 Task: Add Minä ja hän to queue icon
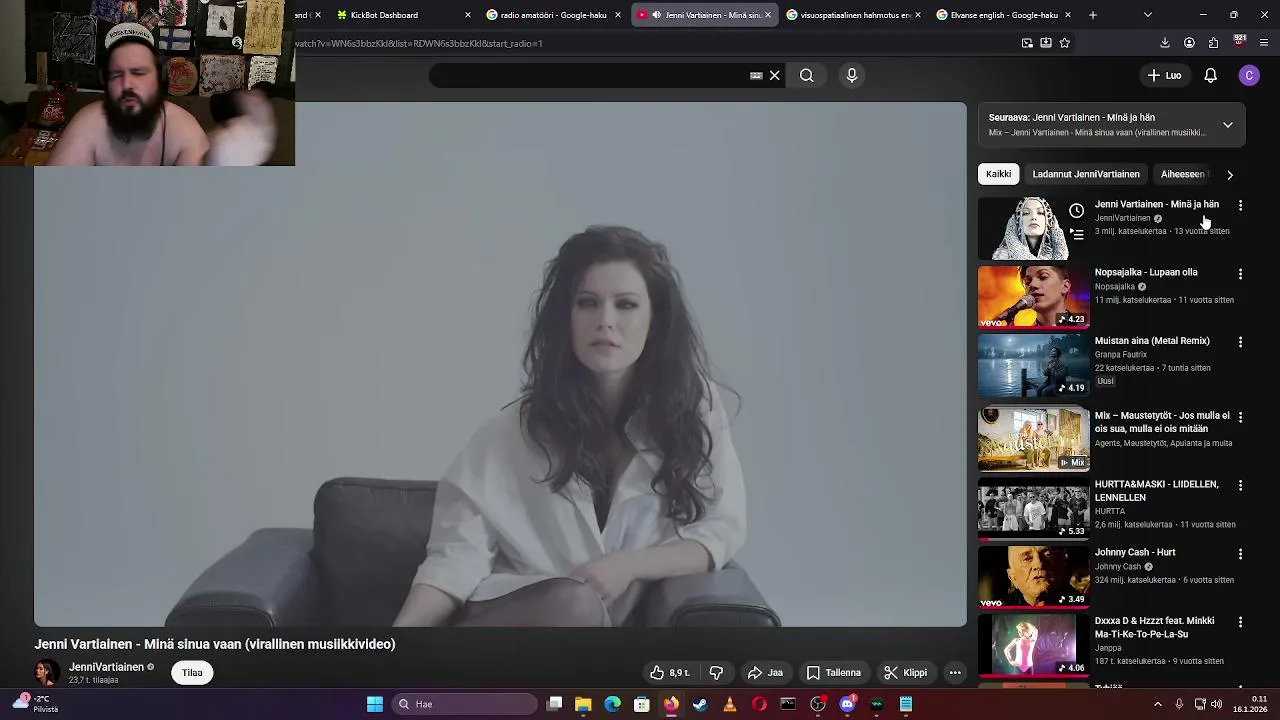(x=1076, y=234)
